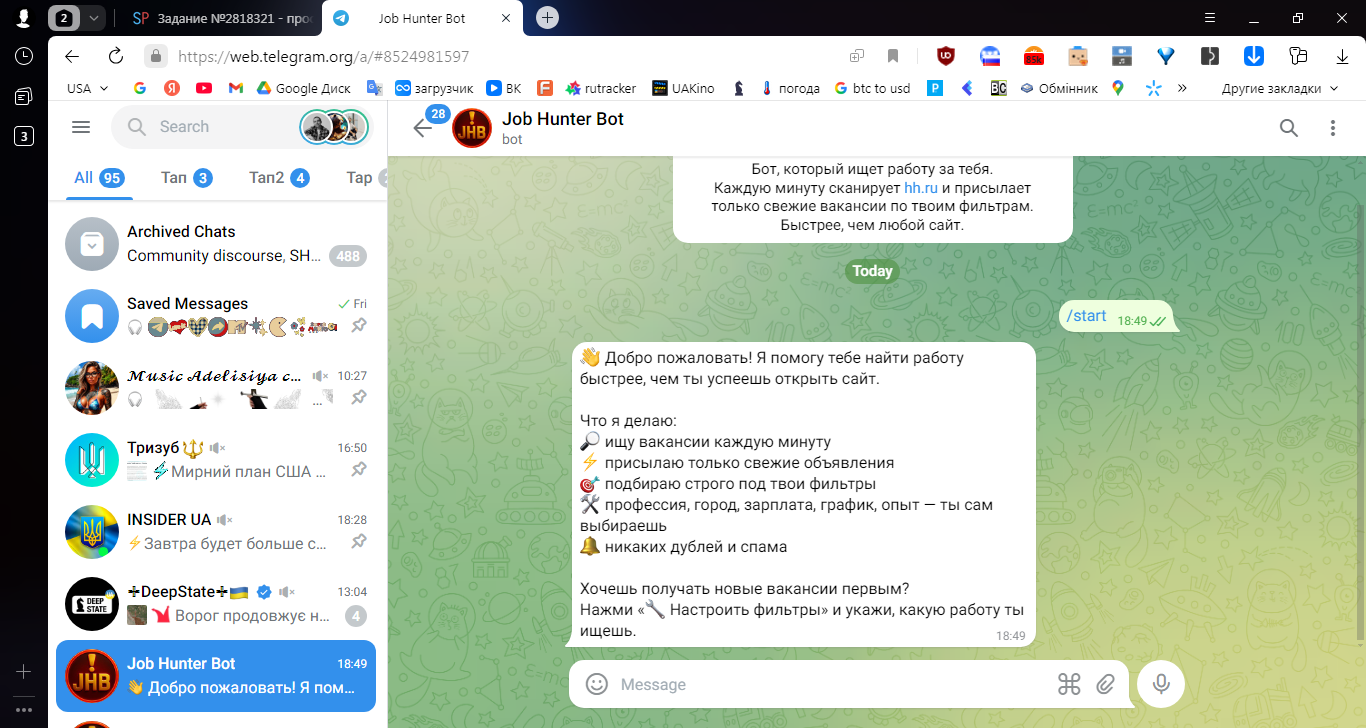Click the blue download arrow extension icon

pyautogui.click(x=1253, y=56)
